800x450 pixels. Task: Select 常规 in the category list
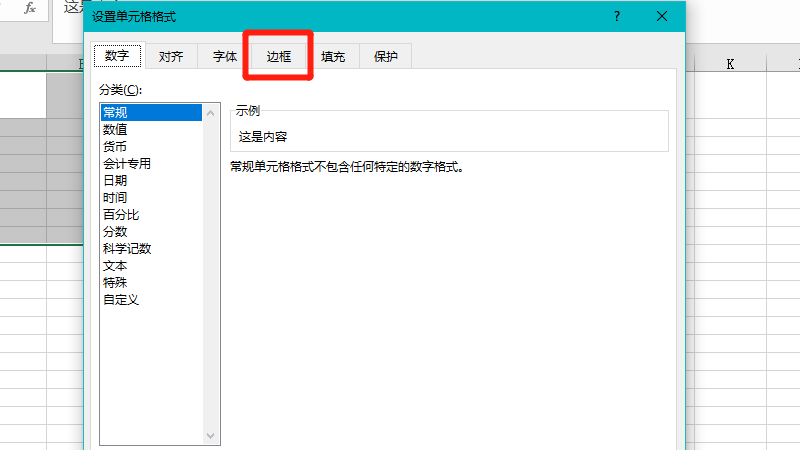coord(115,112)
